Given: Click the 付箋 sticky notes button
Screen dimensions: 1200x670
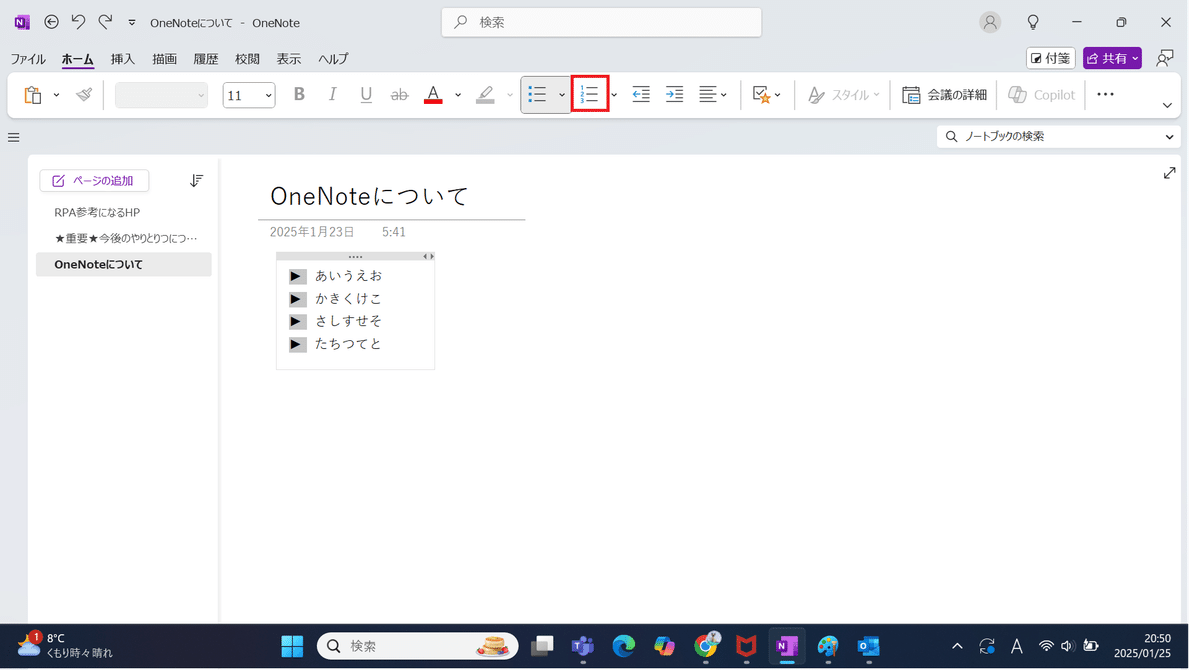Looking at the screenshot, I should click(1051, 59).
